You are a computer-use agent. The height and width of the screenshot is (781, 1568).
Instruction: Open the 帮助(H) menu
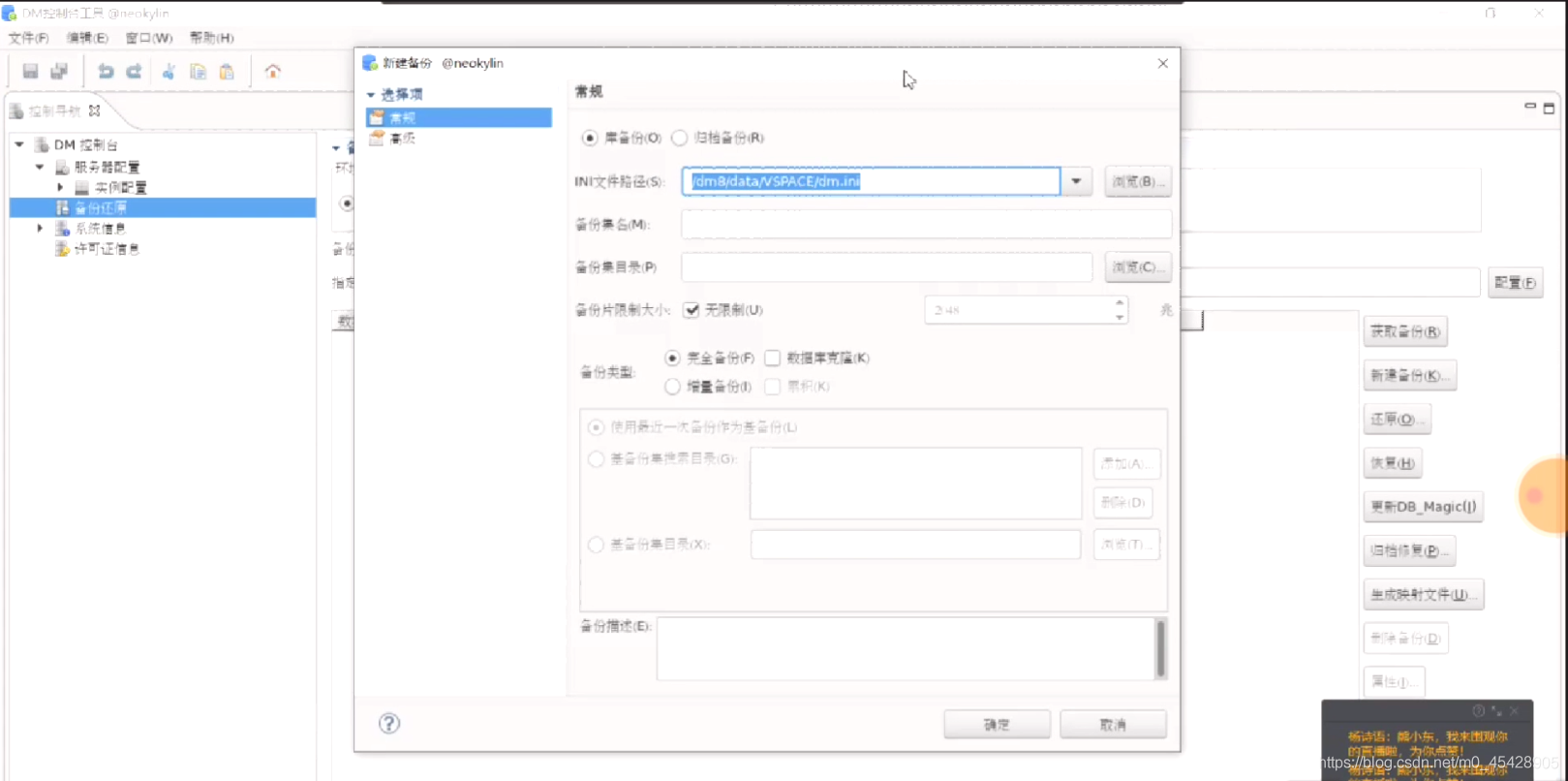[x=211, y=38]
